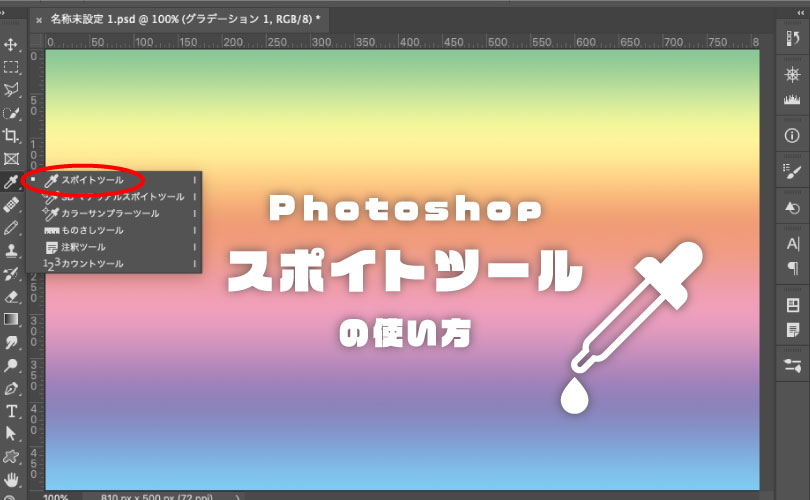Choose スポイトツール from the flyout menu

pos(114,180)
